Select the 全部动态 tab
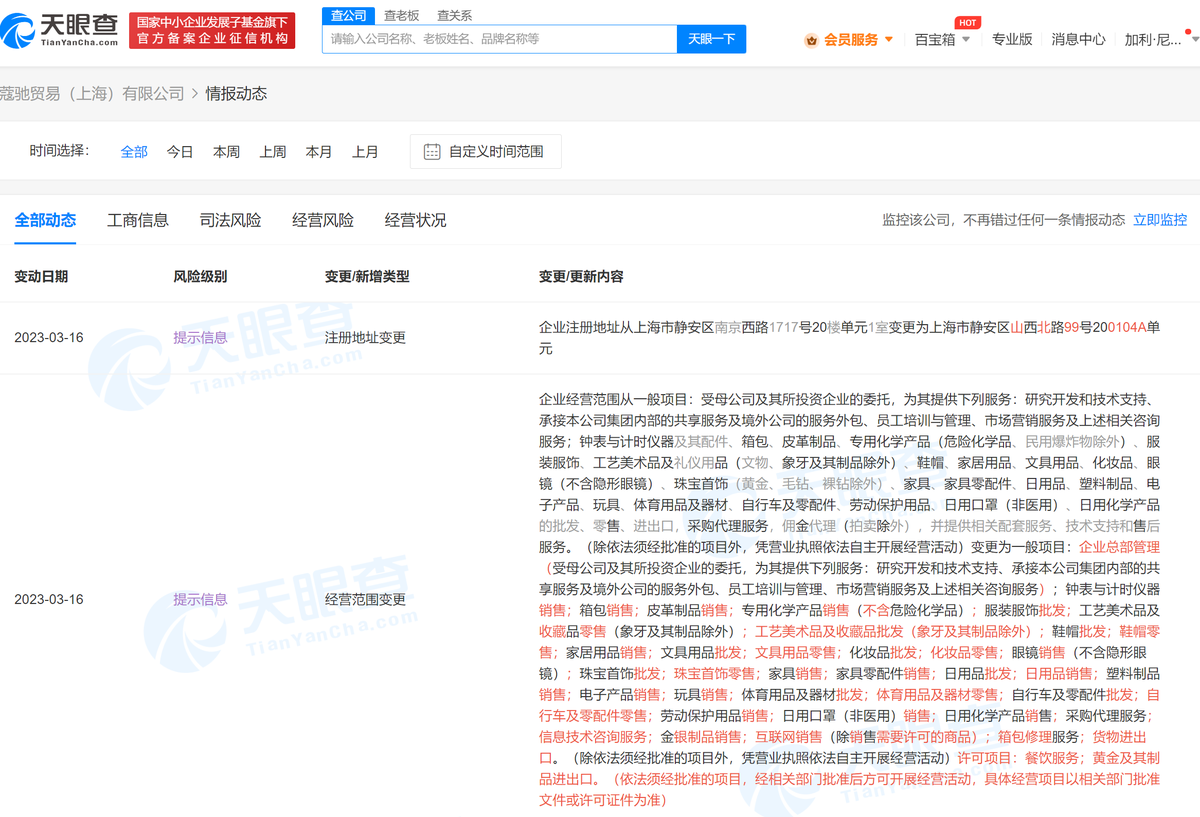The width and height of the screenshot is (1200, 817). pyautogui.click(x=45, y=221)
